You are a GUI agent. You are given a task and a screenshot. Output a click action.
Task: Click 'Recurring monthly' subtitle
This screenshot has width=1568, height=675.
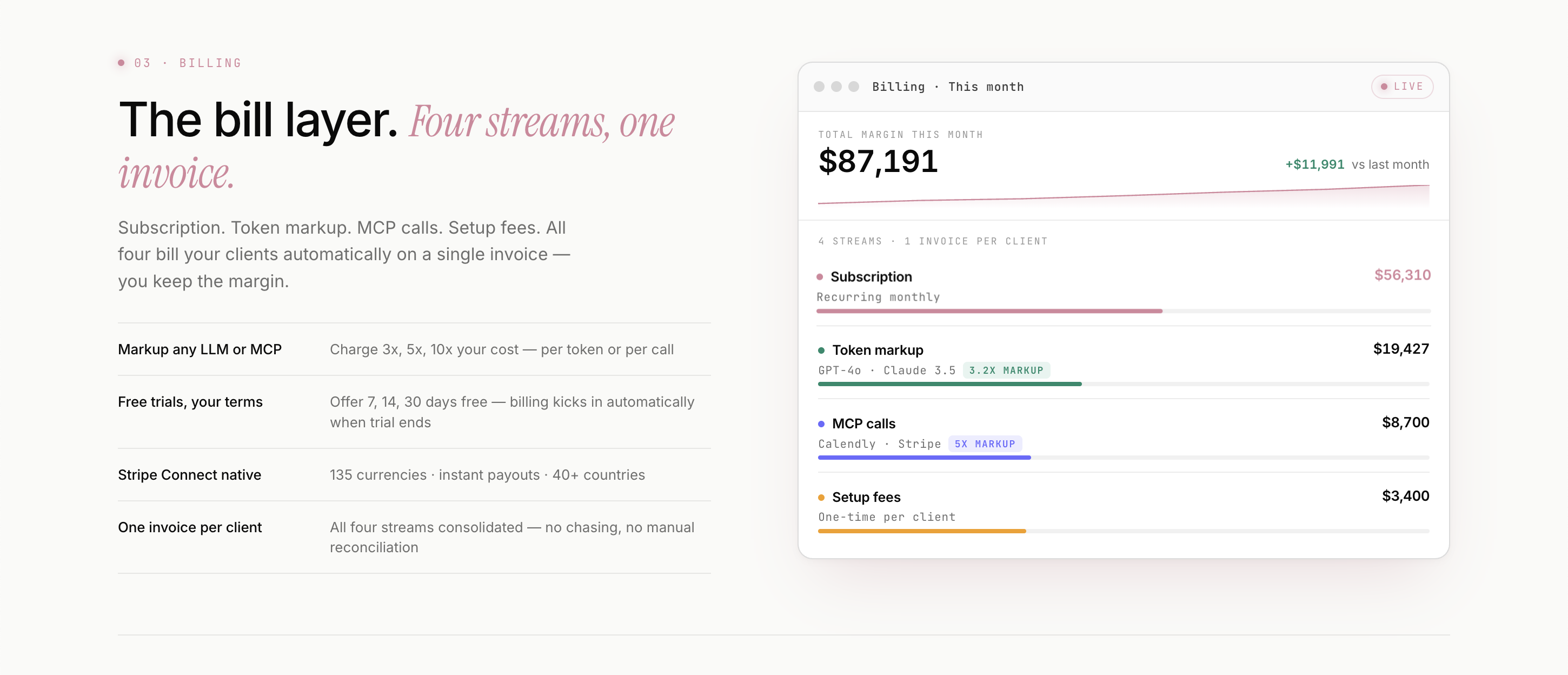[x=878, y=297]
